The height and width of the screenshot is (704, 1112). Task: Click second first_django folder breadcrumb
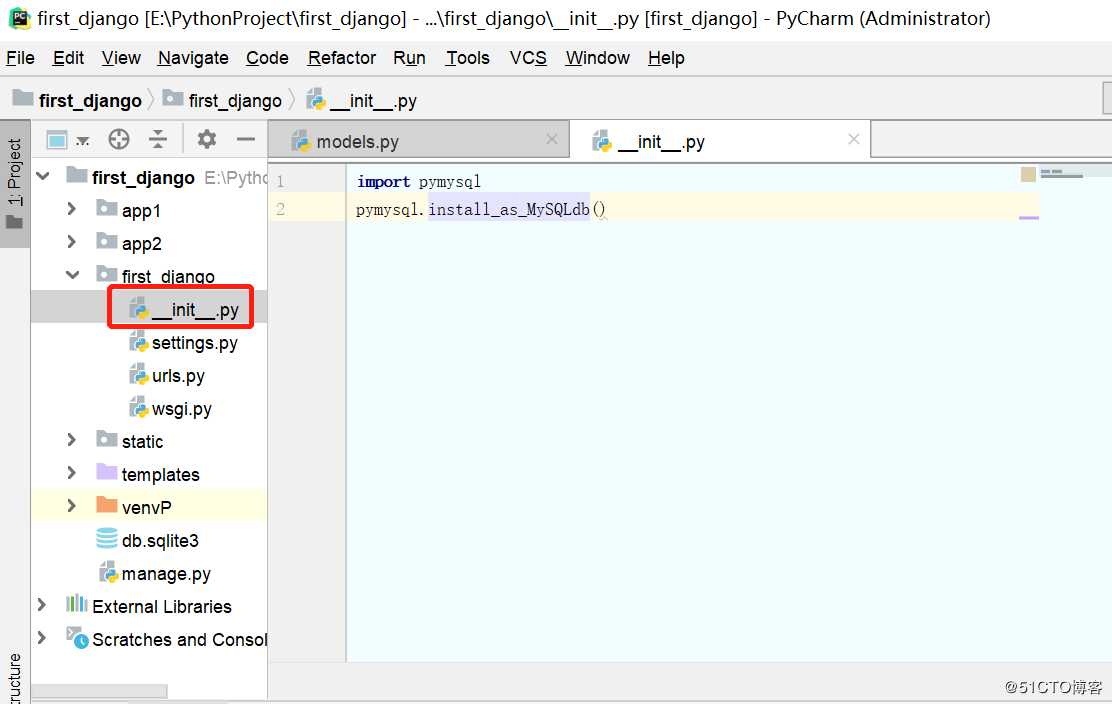[222, 101]
